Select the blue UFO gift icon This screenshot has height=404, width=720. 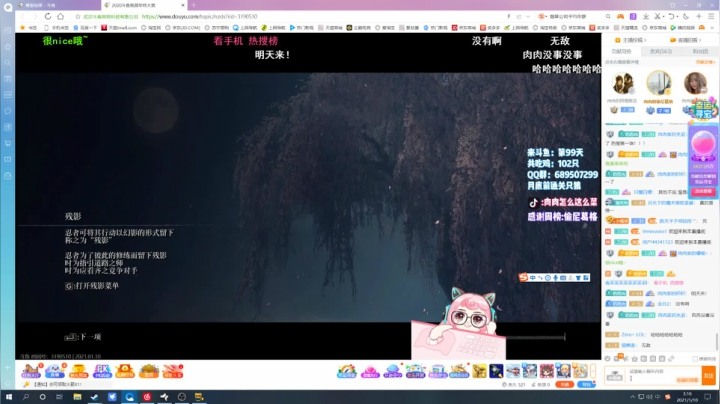(x=393, y=371)
